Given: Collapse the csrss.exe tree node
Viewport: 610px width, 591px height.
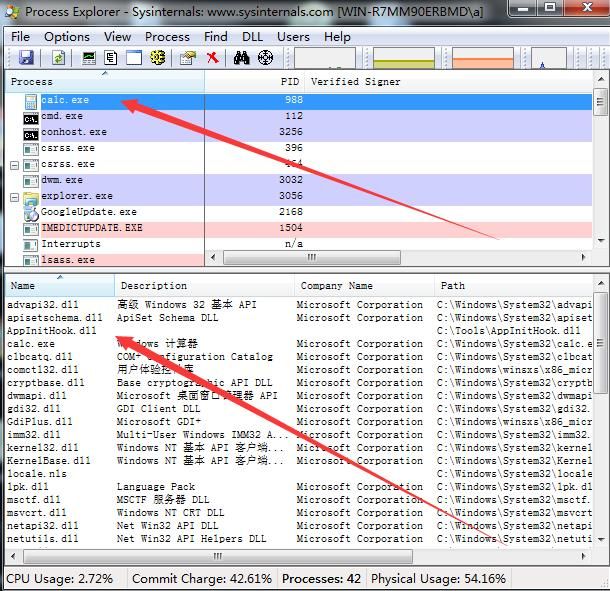Looking at the screenshot, I should [x=14, y=165].
